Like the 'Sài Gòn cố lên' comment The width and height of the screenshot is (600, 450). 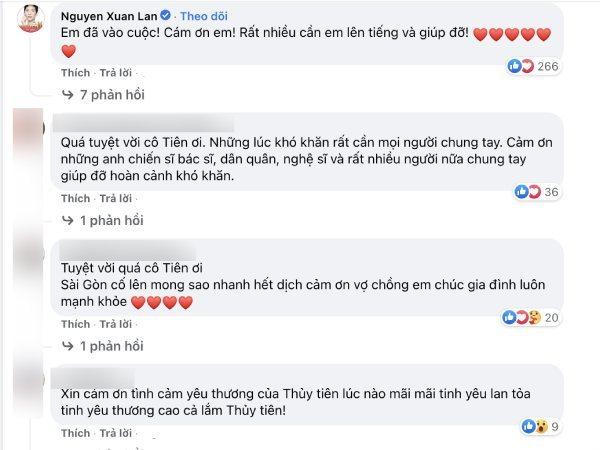75,324
